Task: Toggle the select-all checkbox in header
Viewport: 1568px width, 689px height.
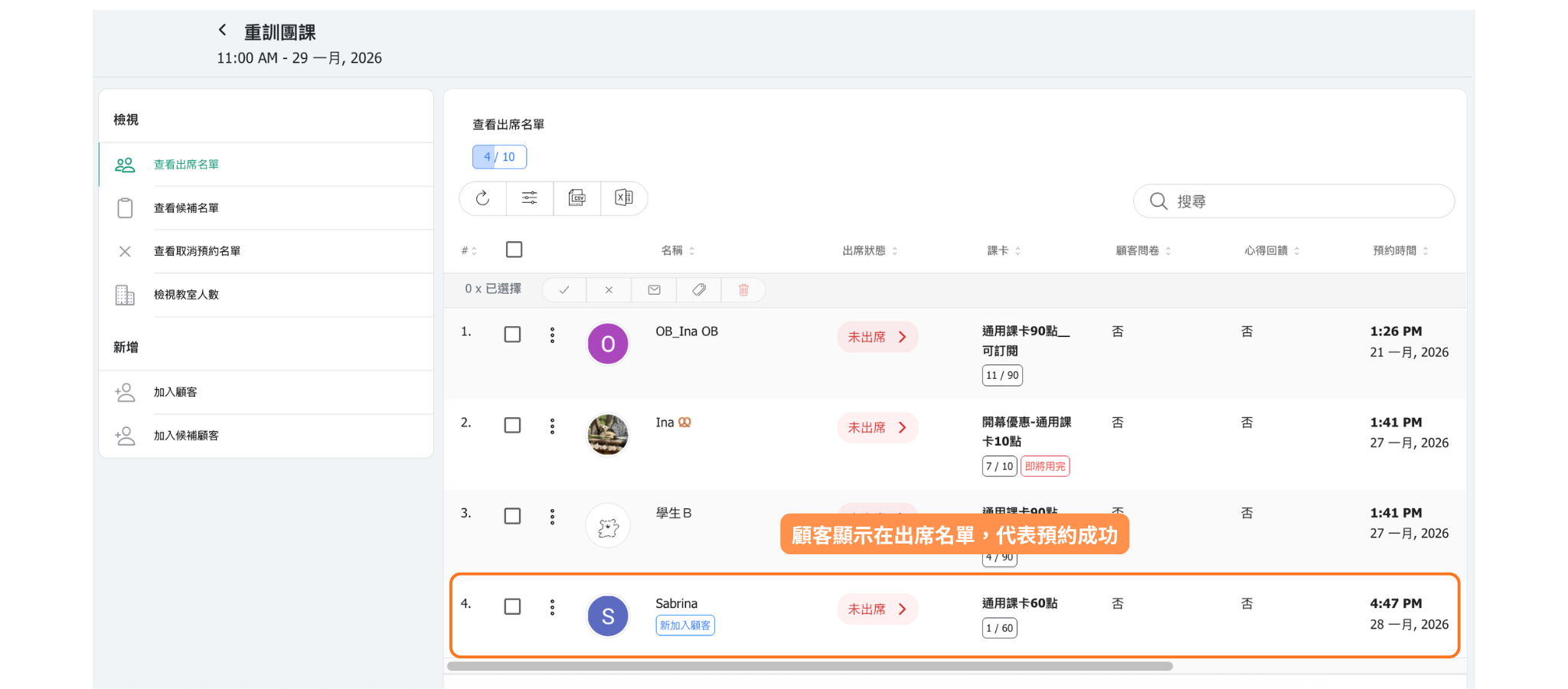Action: pos(514,250)
